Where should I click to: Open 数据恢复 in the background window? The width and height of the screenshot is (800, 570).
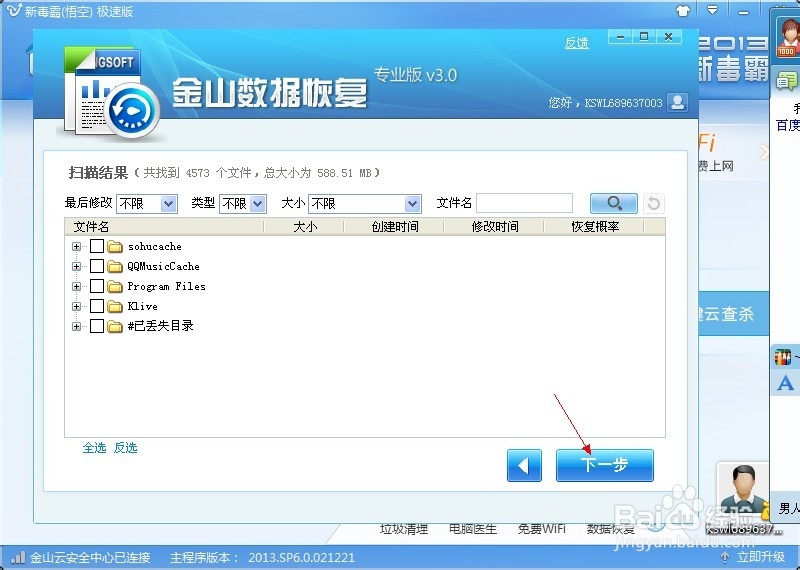click(x=611, y=529)
